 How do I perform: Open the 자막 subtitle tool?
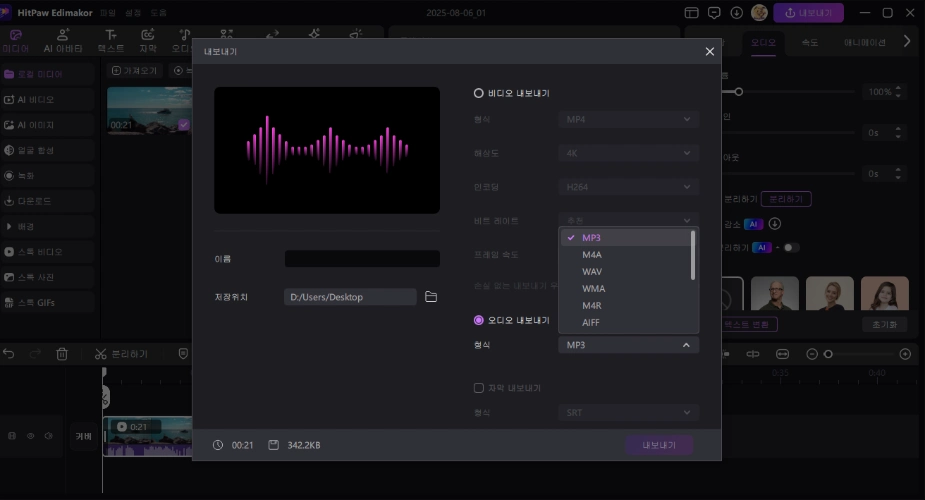147,41
